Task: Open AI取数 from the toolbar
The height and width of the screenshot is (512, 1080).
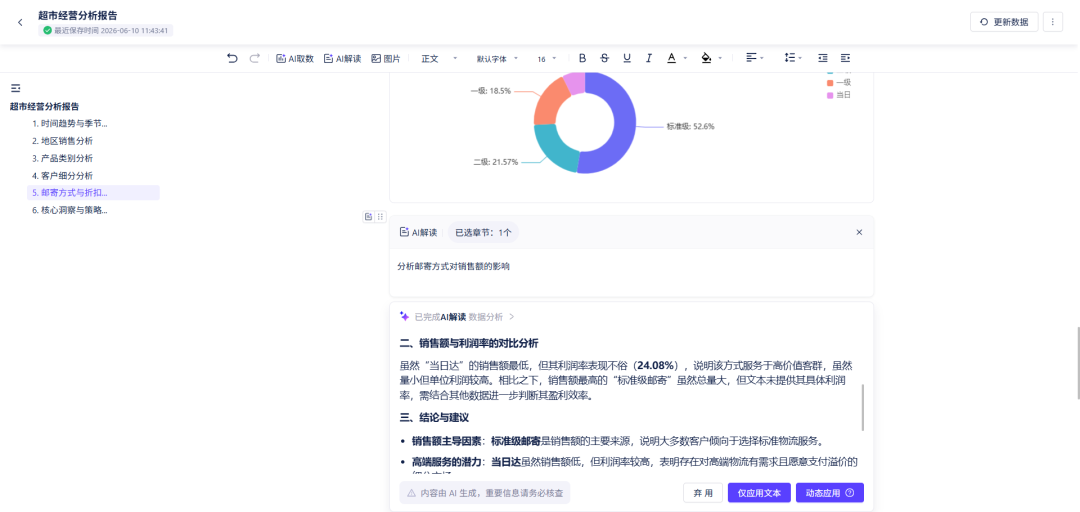Action: click(295, 59)
